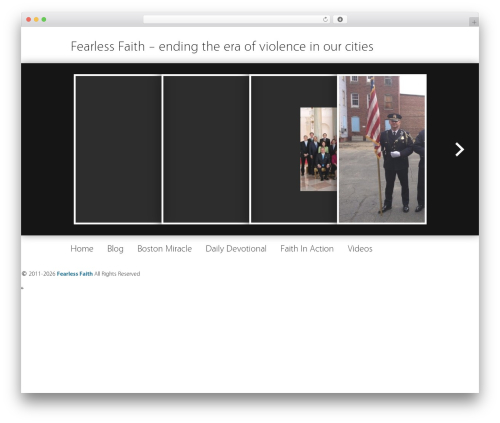Open the police officer with flag photo
Screen dimensions: 500x423
tap(382, 149)
